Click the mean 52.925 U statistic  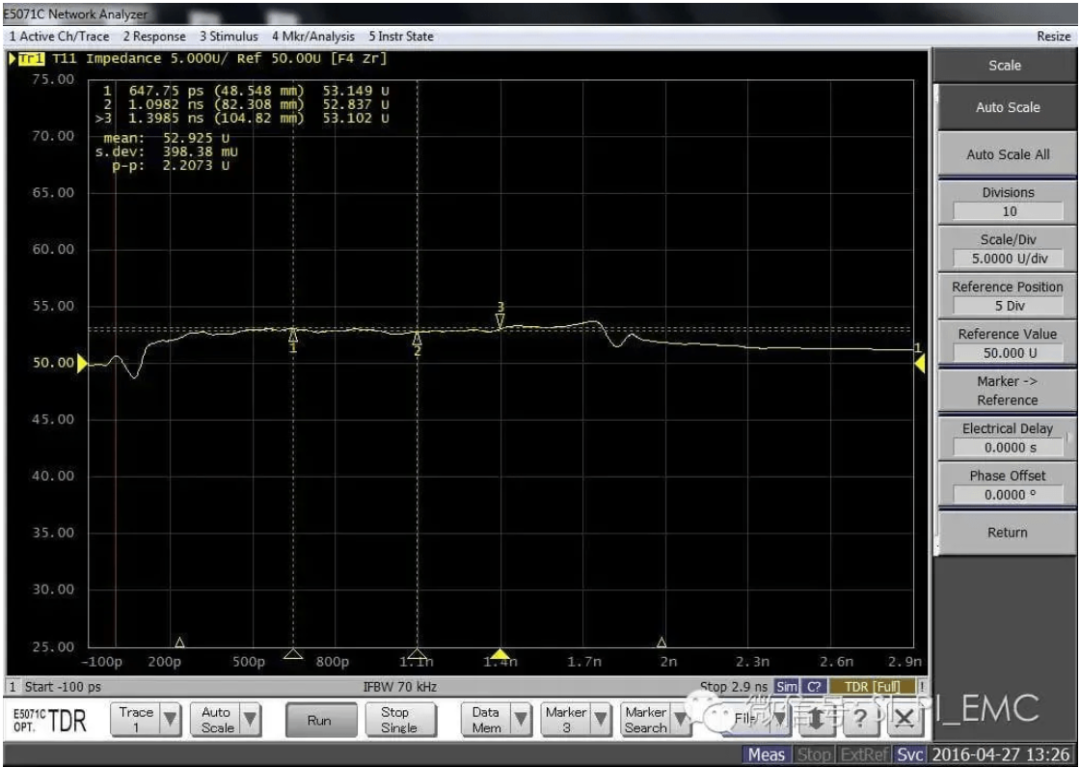point(166,138)
